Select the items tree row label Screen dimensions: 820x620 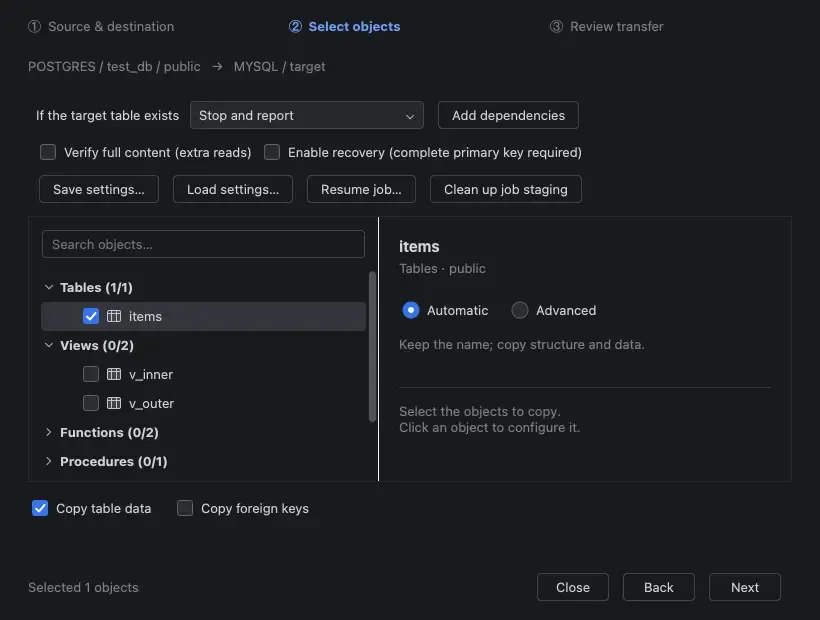pyautogui.click(x=145, y=316)
